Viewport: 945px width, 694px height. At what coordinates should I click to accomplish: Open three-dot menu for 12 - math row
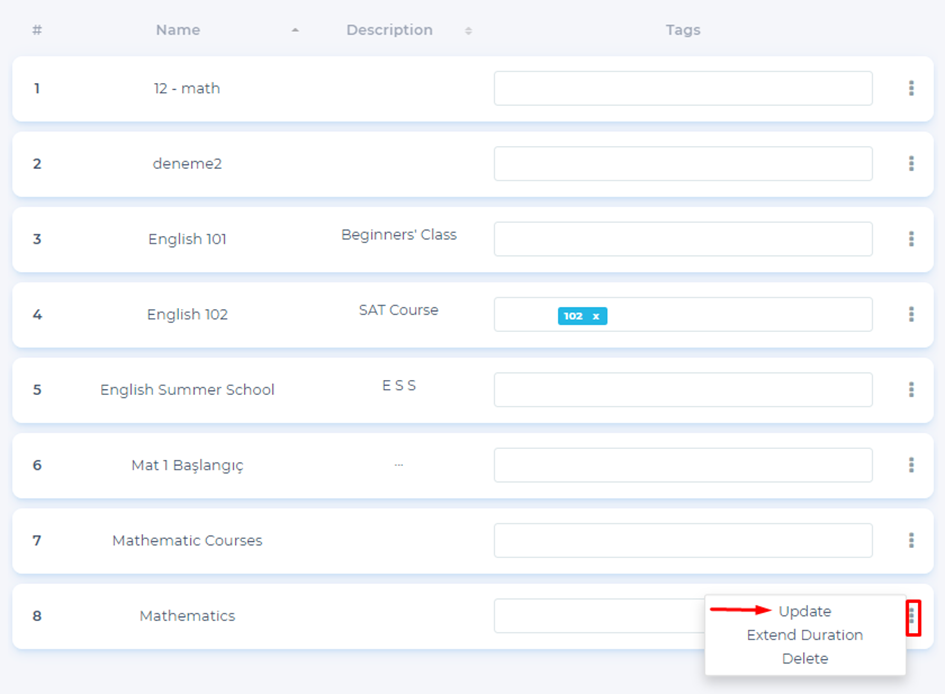[911, 88]
